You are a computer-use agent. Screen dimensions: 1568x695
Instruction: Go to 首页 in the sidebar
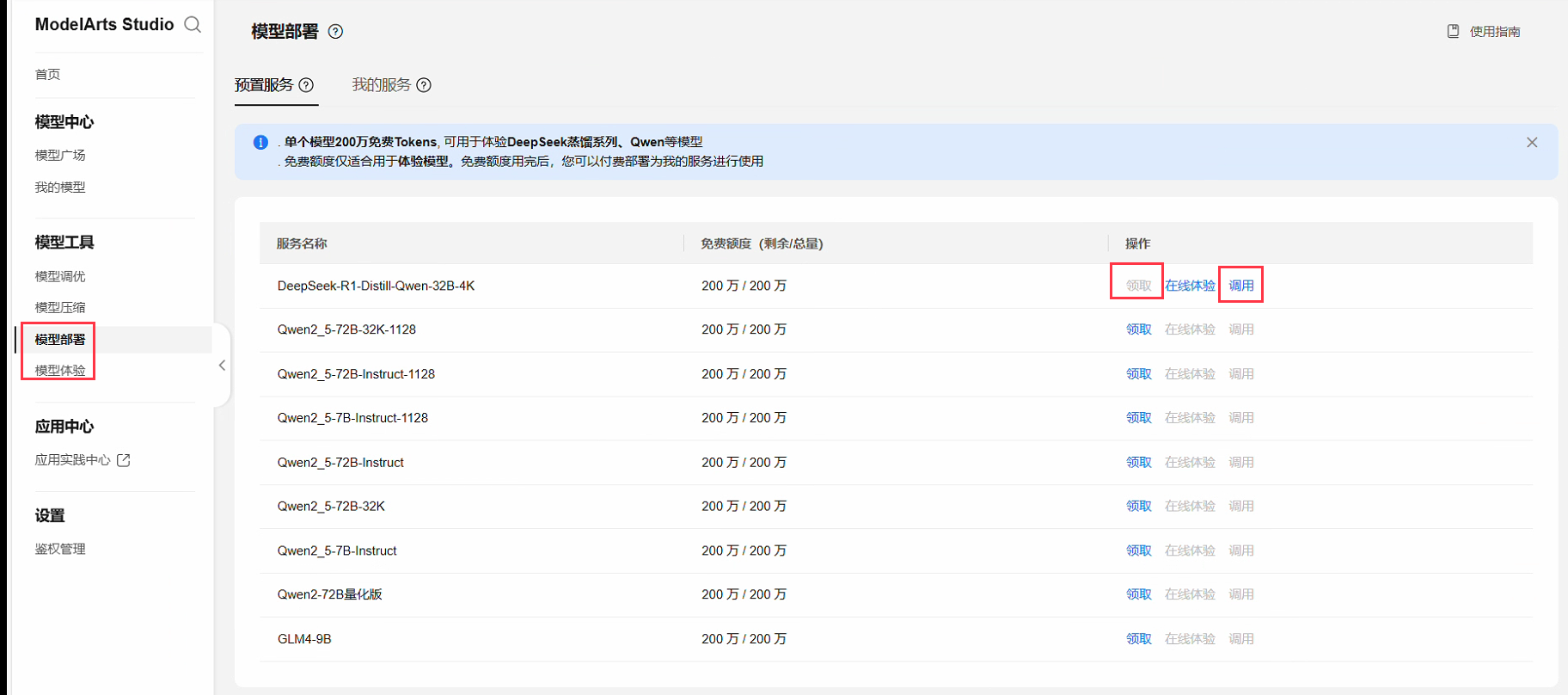(47, 75)
